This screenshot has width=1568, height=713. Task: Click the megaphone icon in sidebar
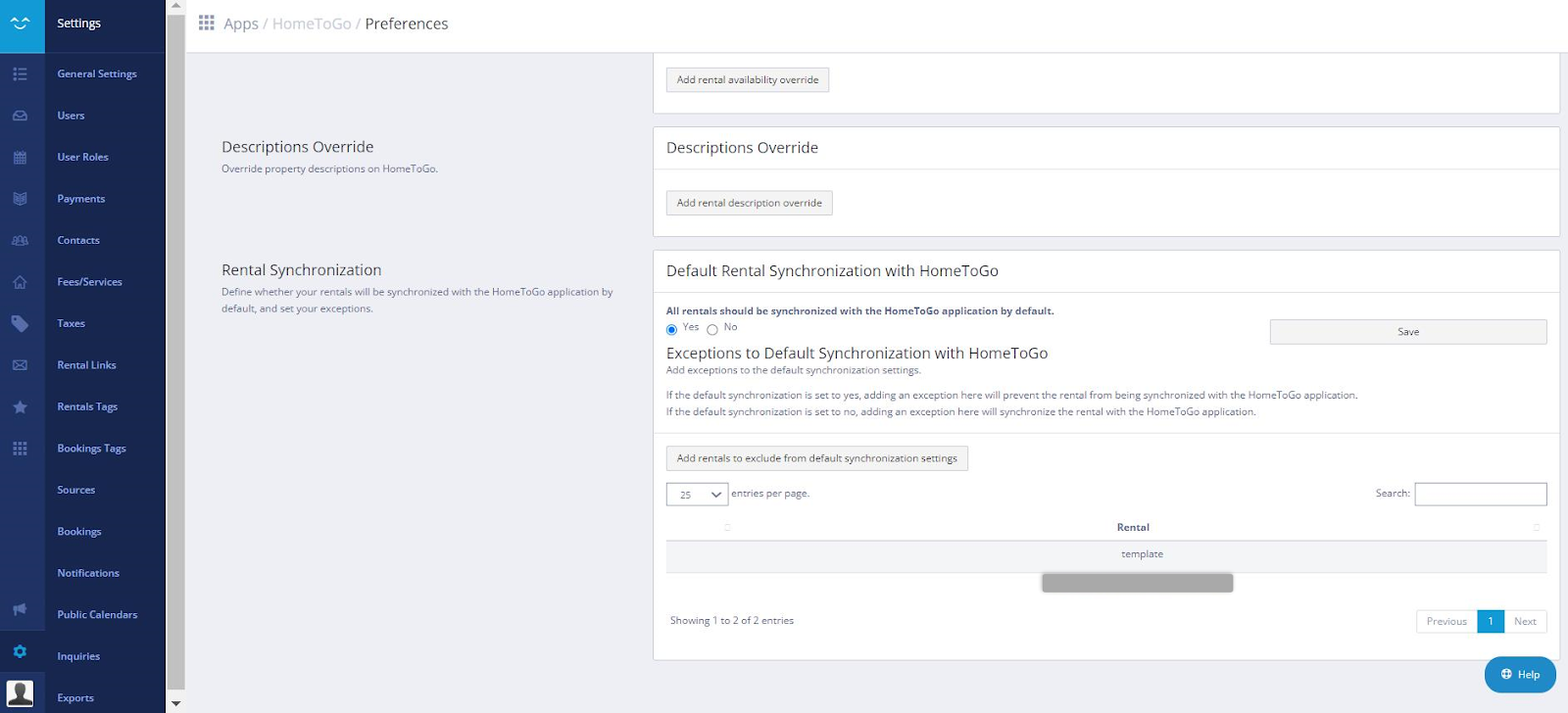point(20,609)
